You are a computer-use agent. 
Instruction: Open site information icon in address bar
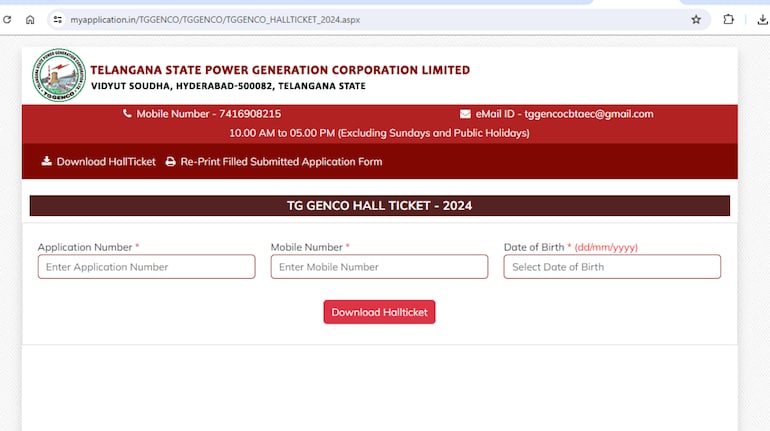pyautogui.click(x=57, y=20)
